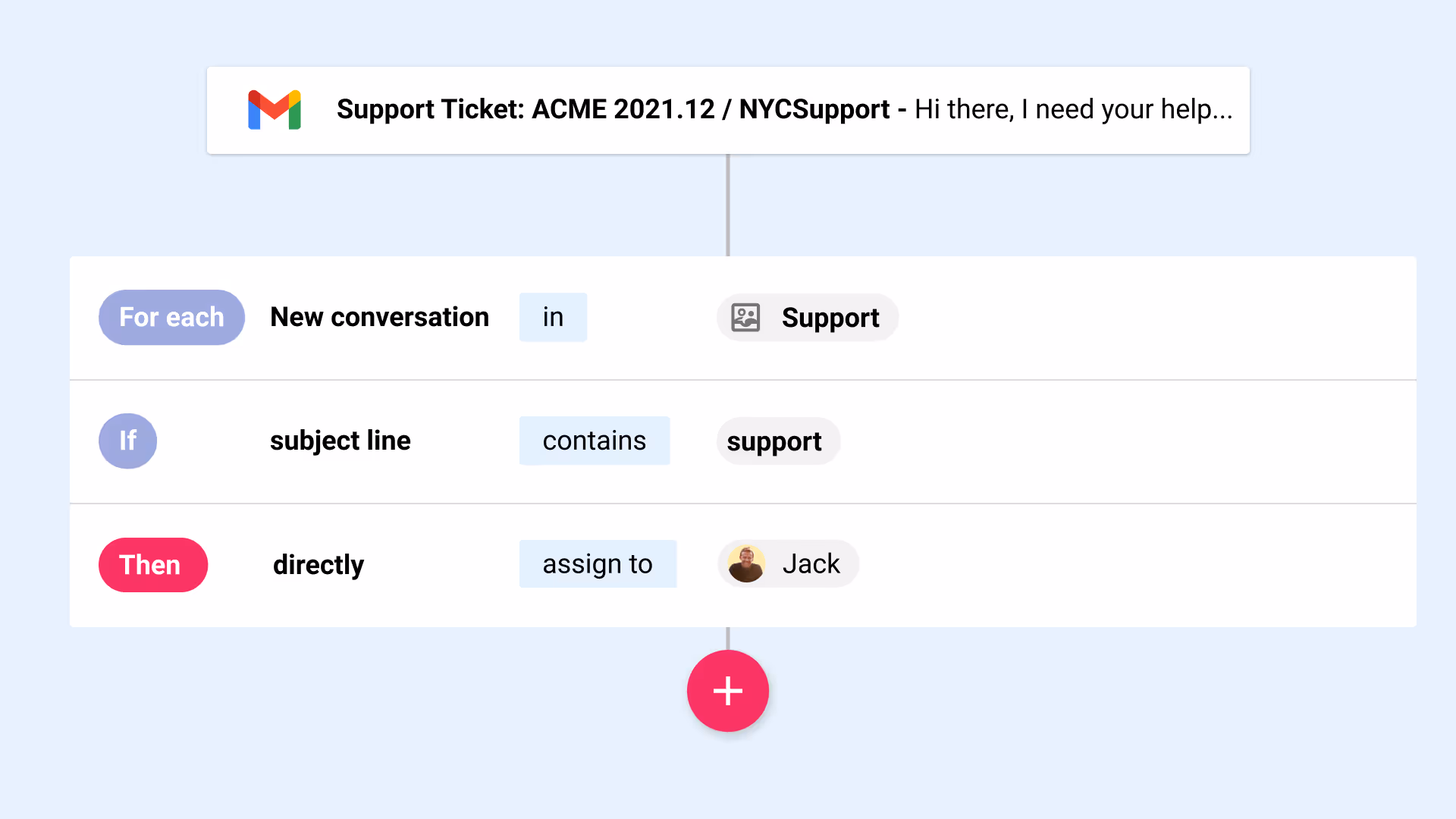Image resolution: width=1456 pixels, height=819 pixels.
Task: Edit the 'support' keyword chip
Action: [x=774, y=441]
